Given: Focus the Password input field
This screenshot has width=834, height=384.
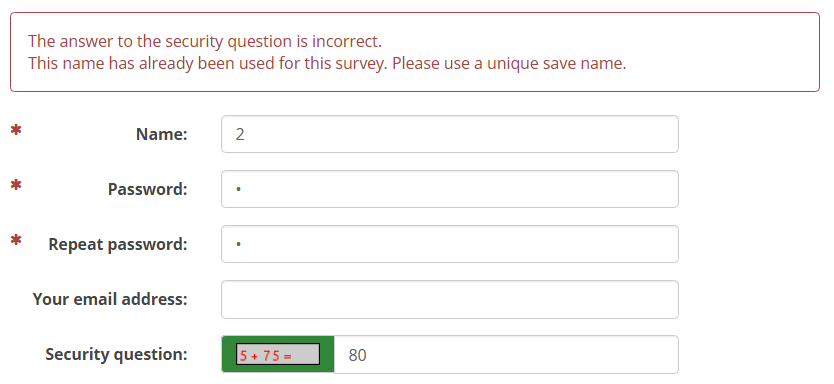Looking at the screenshot, I should [449, 189].
